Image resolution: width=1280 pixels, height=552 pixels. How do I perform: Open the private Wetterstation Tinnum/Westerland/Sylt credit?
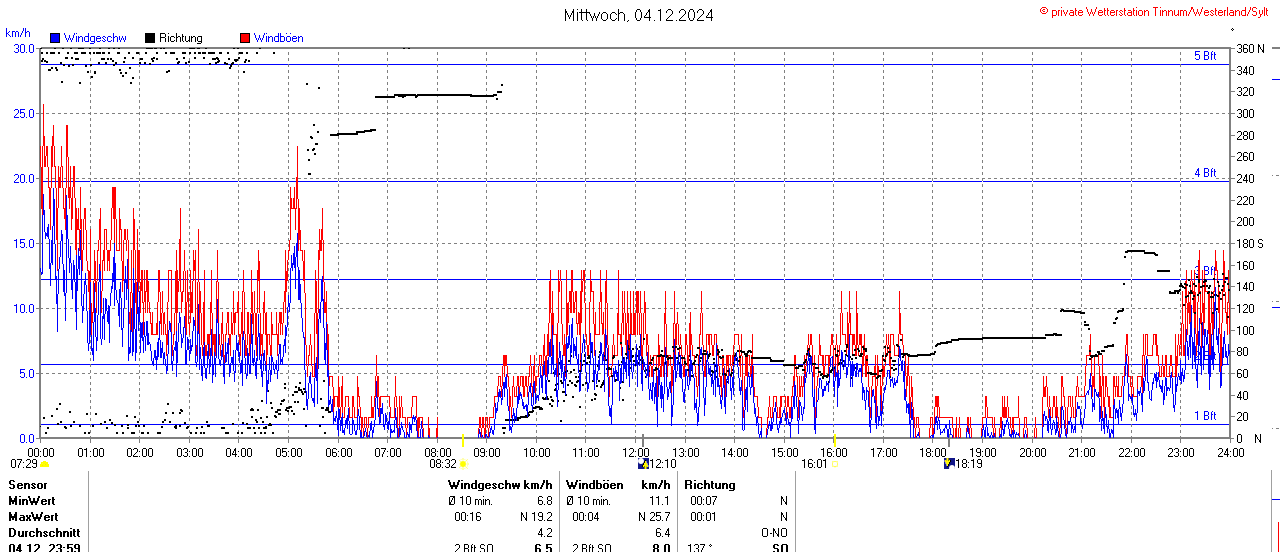1154,11
